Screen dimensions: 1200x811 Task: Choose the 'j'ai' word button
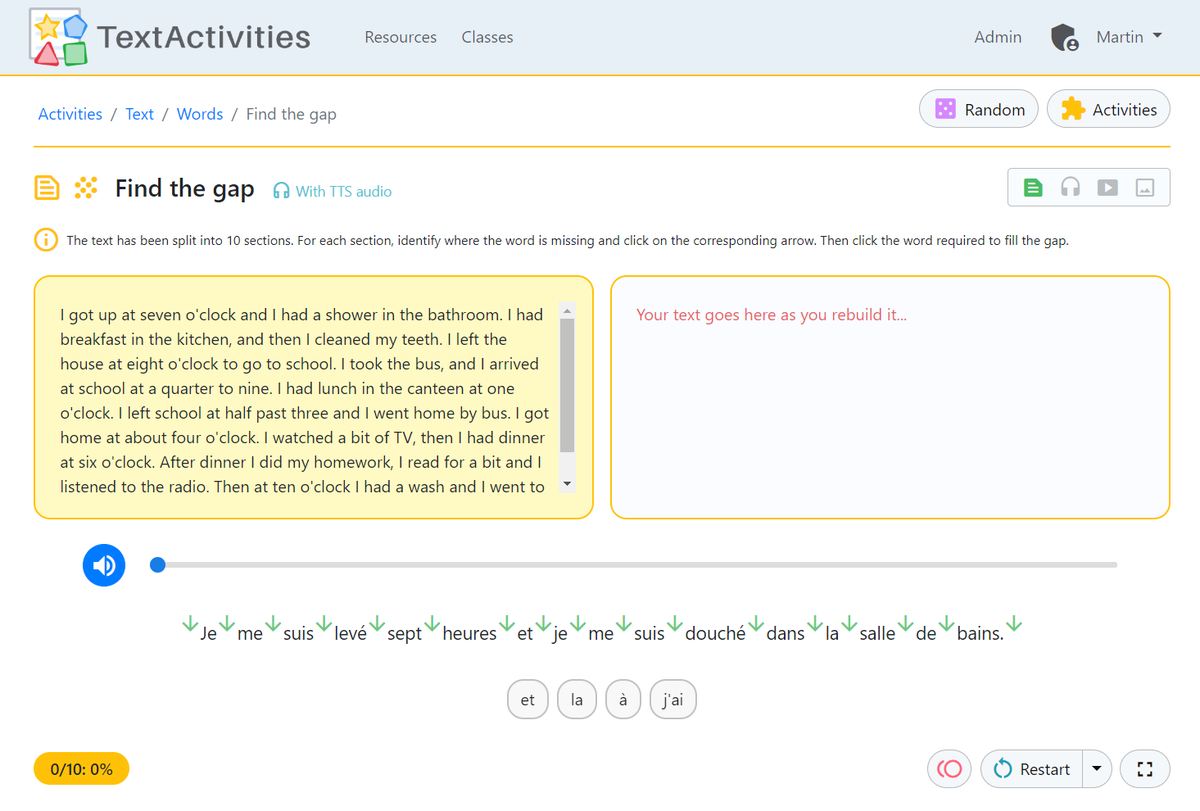673,700
